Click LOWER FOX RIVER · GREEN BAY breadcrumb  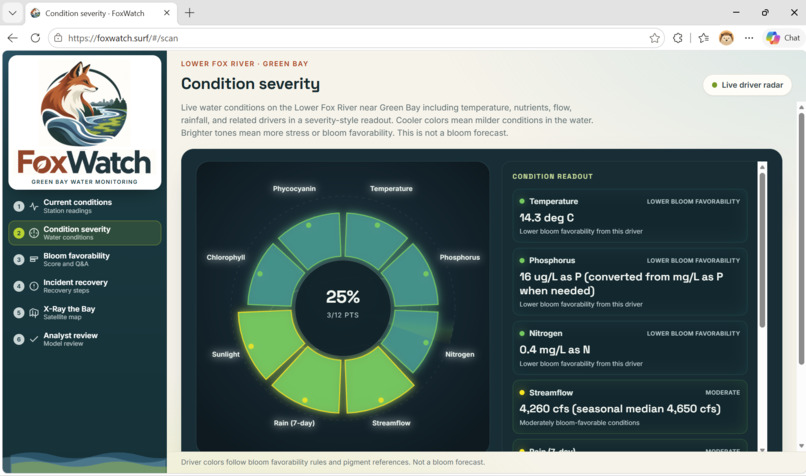244,64
